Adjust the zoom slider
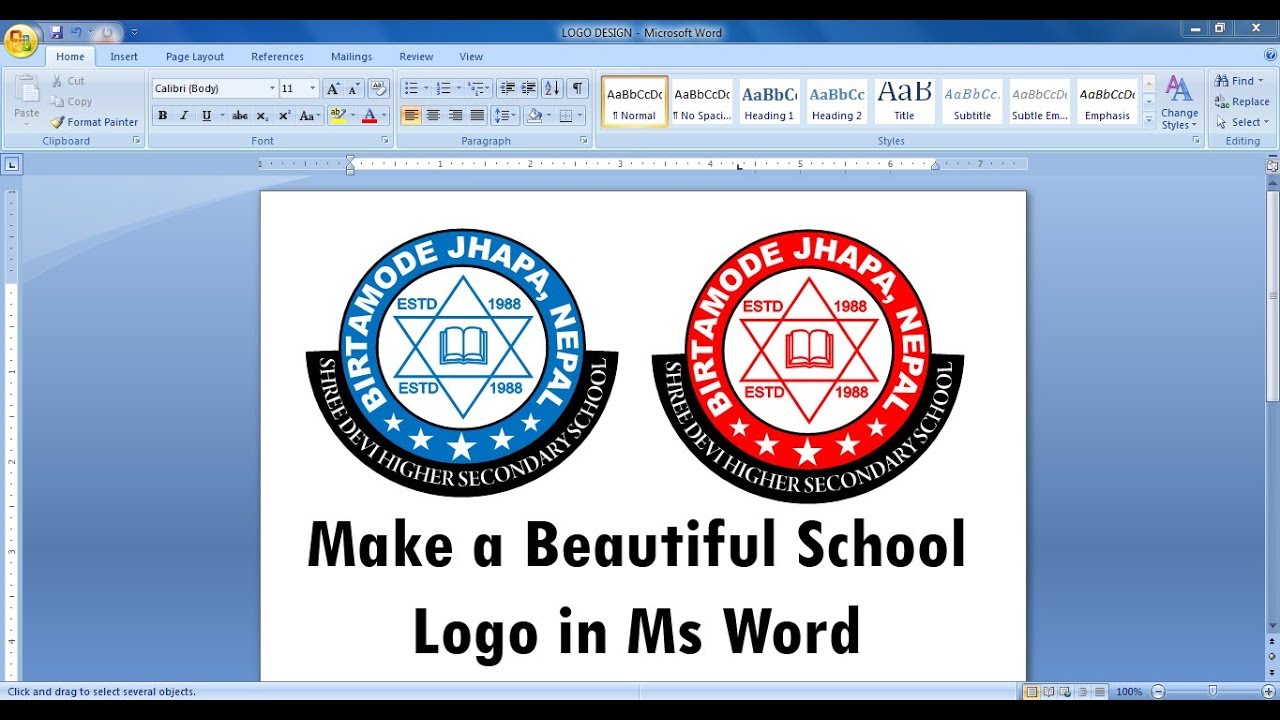Image resolution: width=1280 pixels, height=720 pixels. click(x=1213, y=691)
